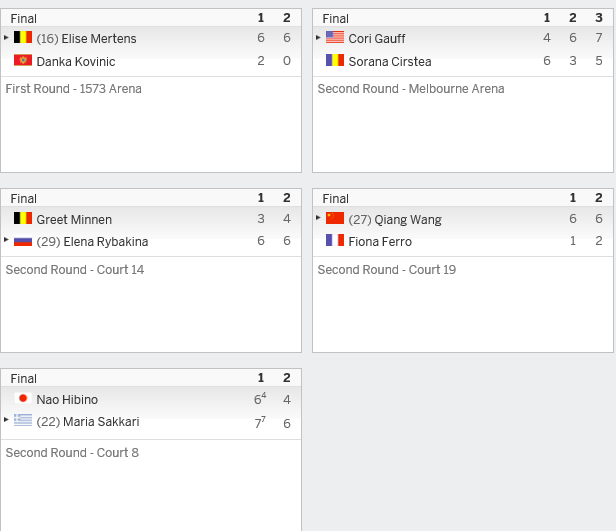
Task: Click the tiebreak first-set score for Sakkari
Action: point(260,423)
